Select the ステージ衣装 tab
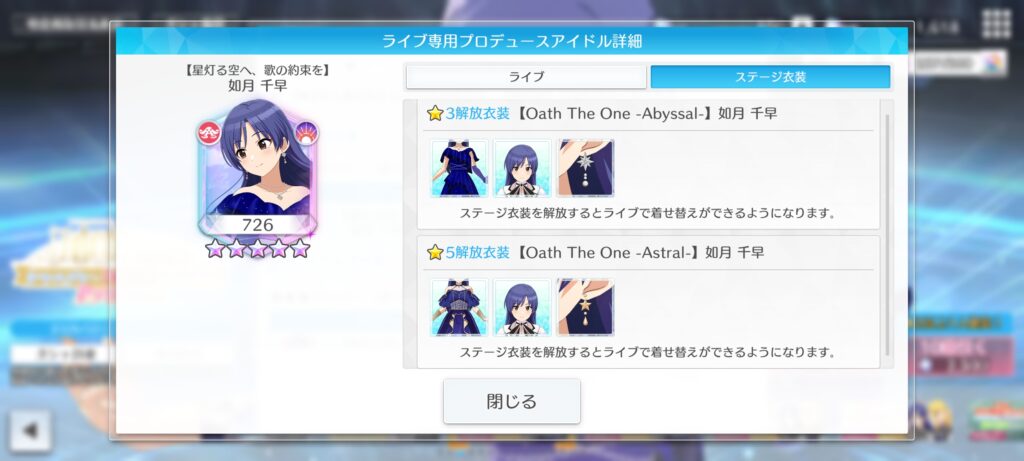The image size is (1024, 461). (771, 77)
